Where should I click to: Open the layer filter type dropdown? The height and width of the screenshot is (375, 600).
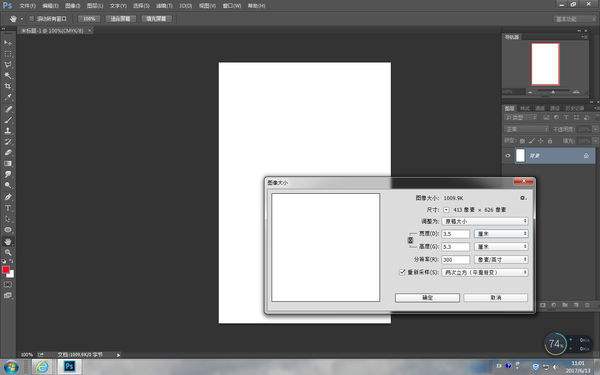tap(520, 117)
